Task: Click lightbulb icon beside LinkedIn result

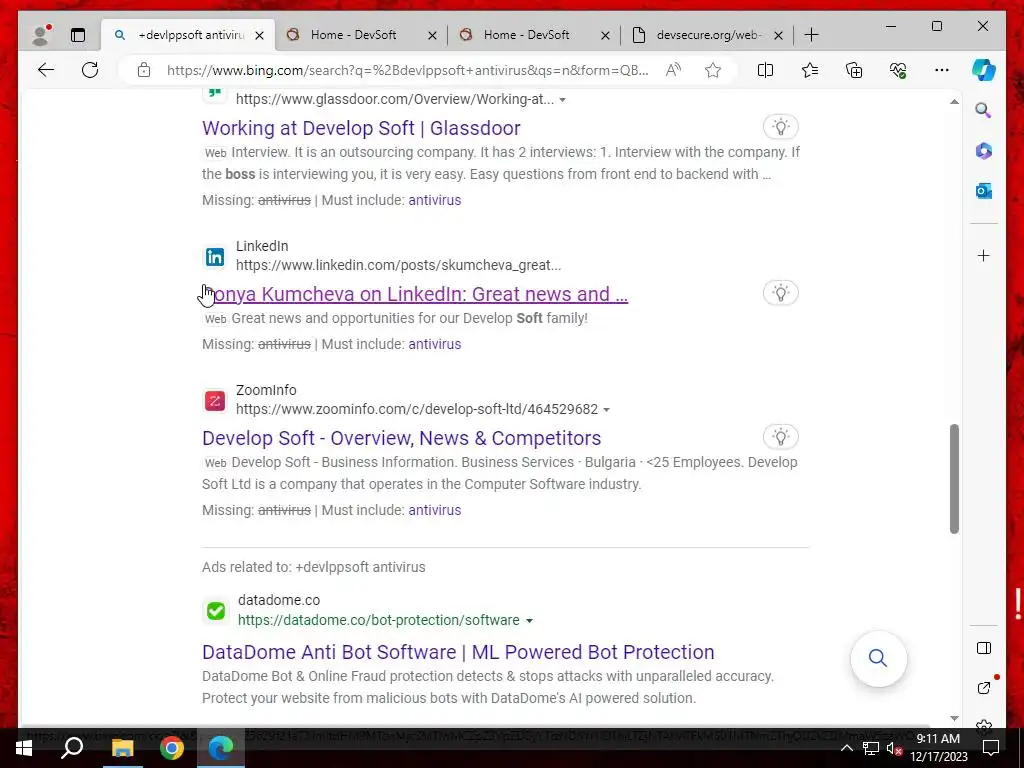Action: (x=780, y=293)
